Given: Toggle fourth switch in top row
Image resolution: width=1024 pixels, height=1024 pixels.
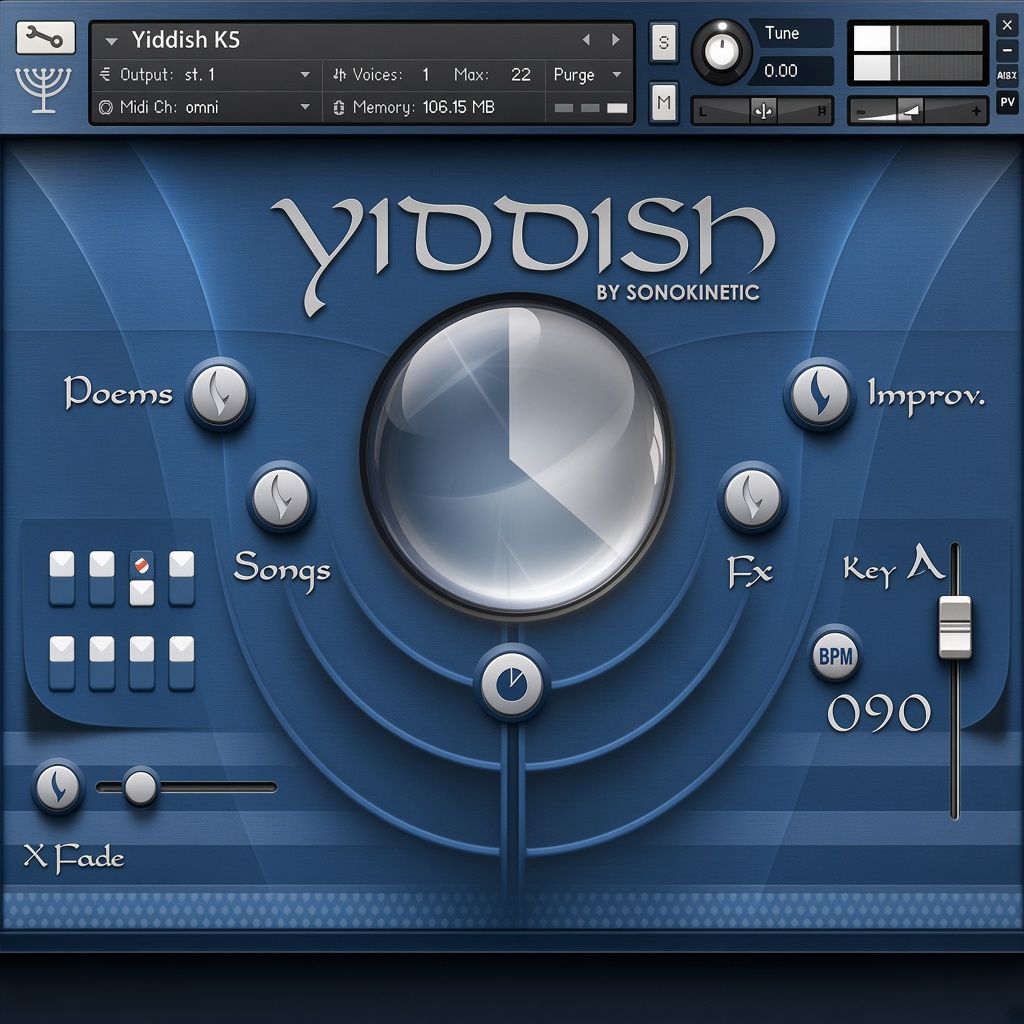Looking at the screenshot, I should (182, 579).
